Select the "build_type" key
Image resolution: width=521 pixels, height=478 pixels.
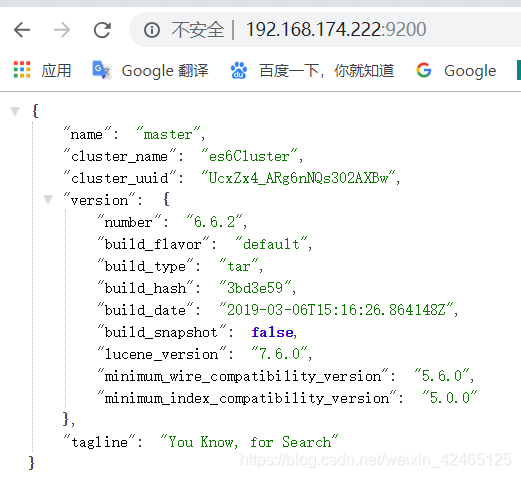[146, 266]
